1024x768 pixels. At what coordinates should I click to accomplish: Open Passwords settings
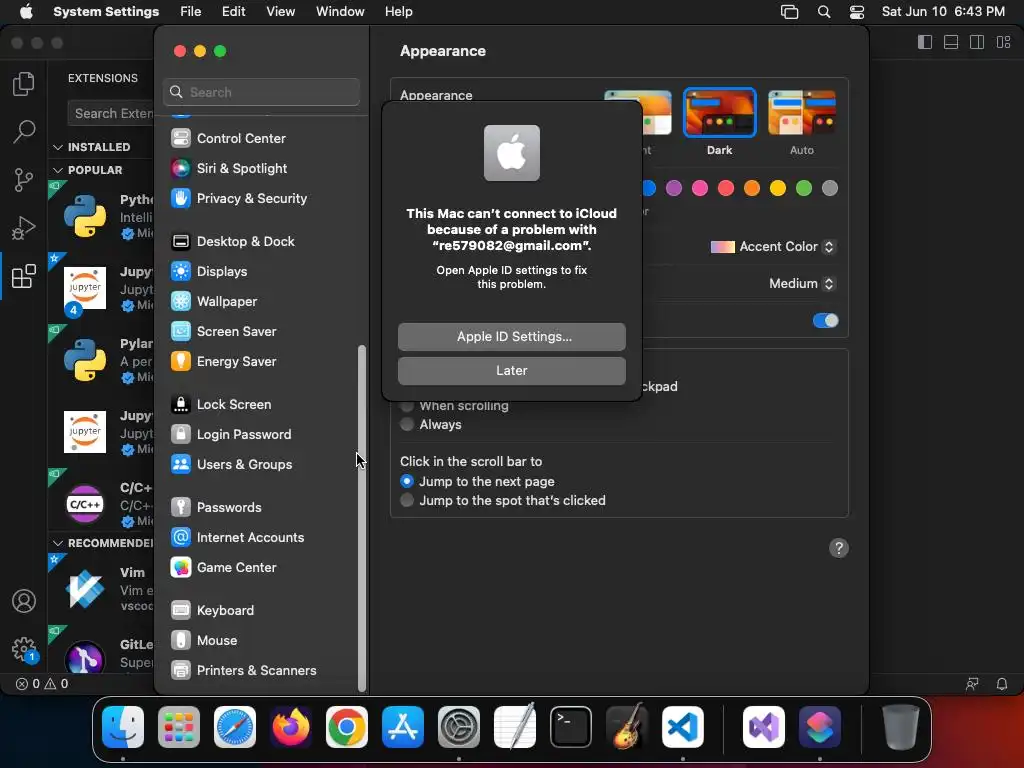[x=216, y=507]
